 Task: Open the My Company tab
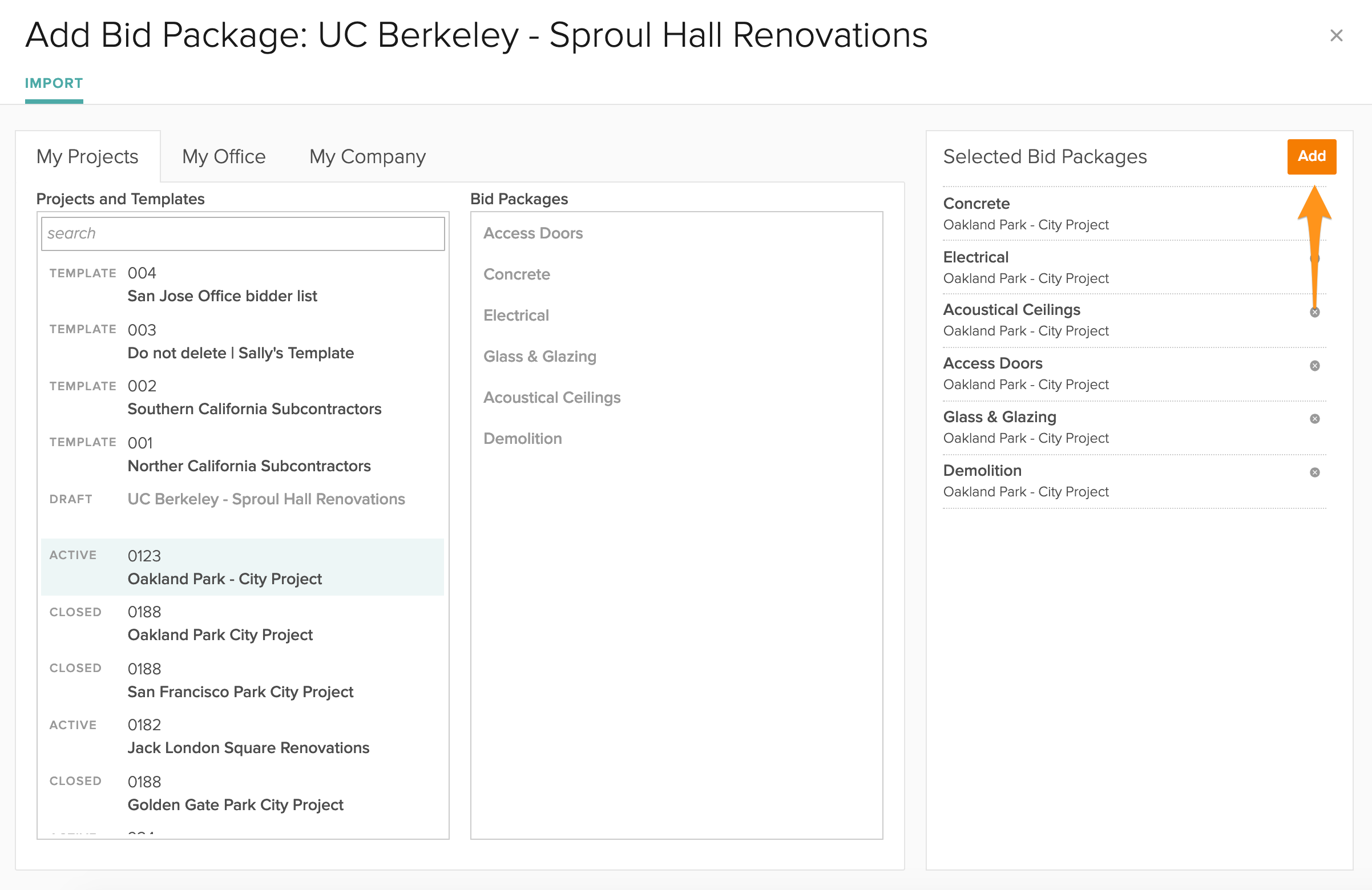tap(367, 157)
